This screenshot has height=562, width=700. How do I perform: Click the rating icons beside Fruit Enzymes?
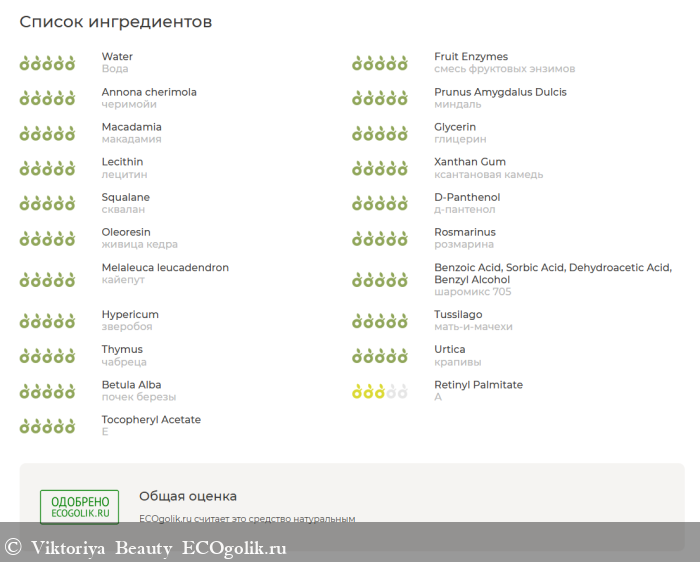point(380,63)
